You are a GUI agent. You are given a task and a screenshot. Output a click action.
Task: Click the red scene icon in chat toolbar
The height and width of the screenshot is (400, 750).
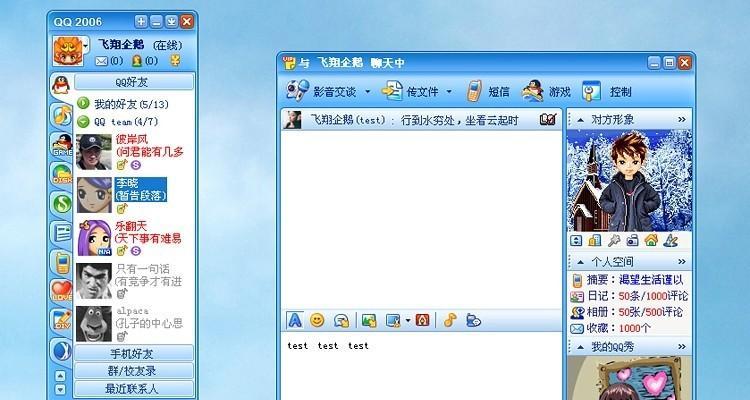click(x=422, y=320)
